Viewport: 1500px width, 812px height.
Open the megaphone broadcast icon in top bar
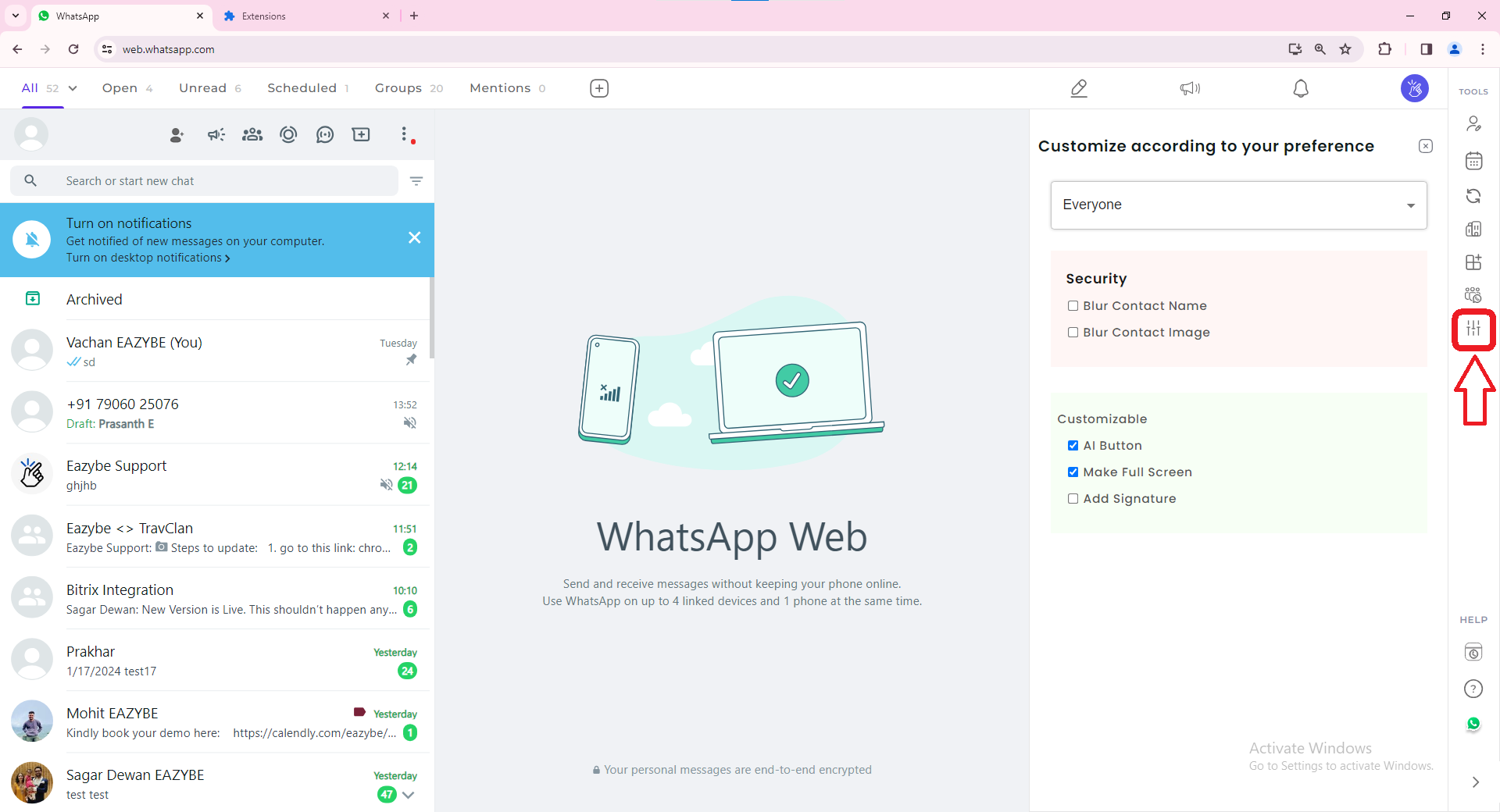[1190, 88]
